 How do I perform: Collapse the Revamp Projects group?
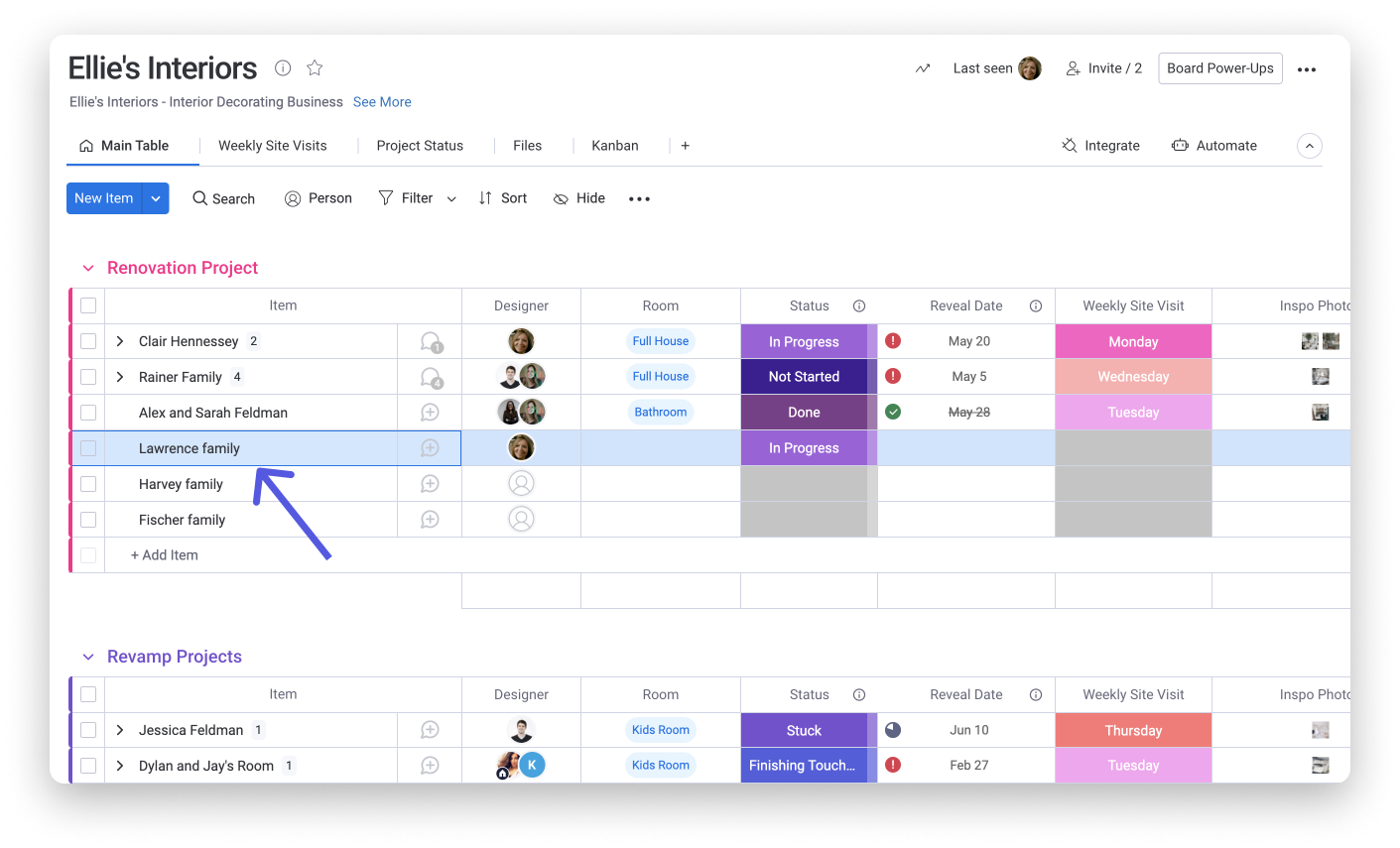coord(88,657)
